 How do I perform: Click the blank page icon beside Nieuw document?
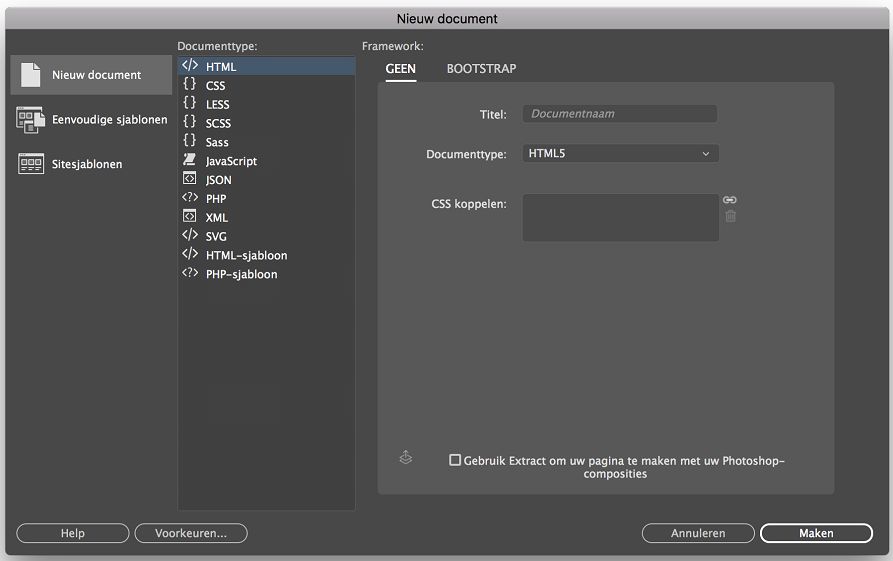(31, 75)
